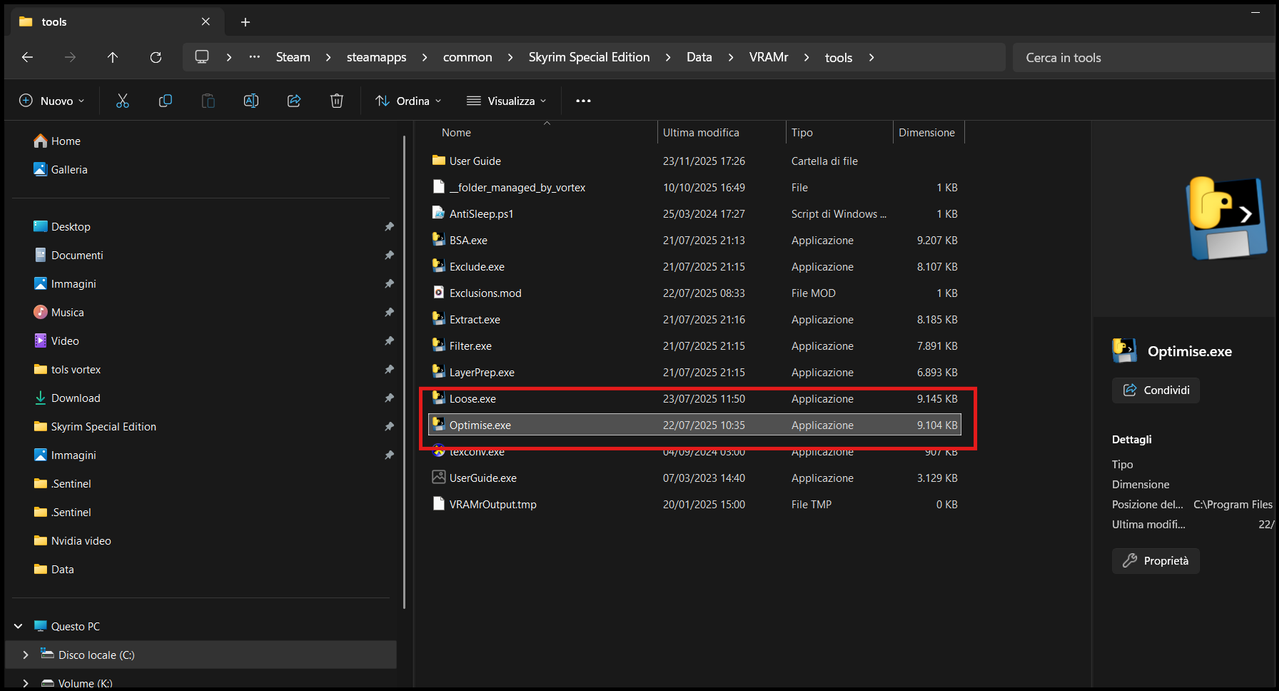1279x691 pixels.
Task: Open the Nuovo dropdown
Action: 52,101
